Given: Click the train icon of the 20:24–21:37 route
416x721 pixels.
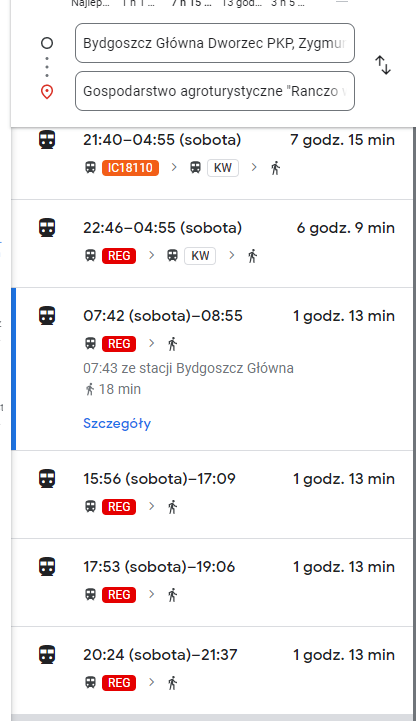Looking at the screenshot, I should click(47, 654).
